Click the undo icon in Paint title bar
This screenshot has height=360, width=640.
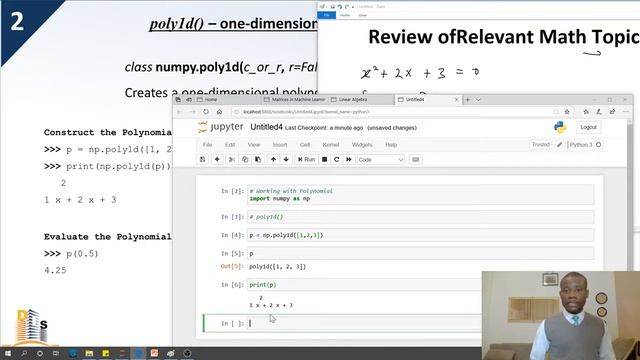coord(340,7)
